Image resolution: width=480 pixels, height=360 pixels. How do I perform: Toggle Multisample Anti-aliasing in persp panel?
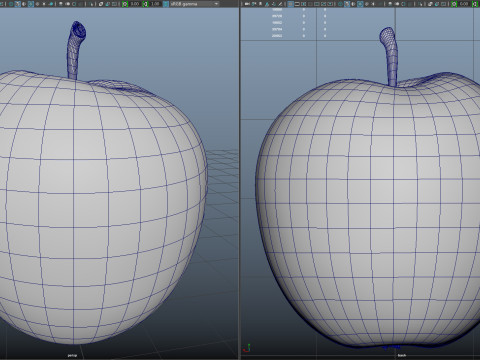pyautogui.click(x=74, y=4)
